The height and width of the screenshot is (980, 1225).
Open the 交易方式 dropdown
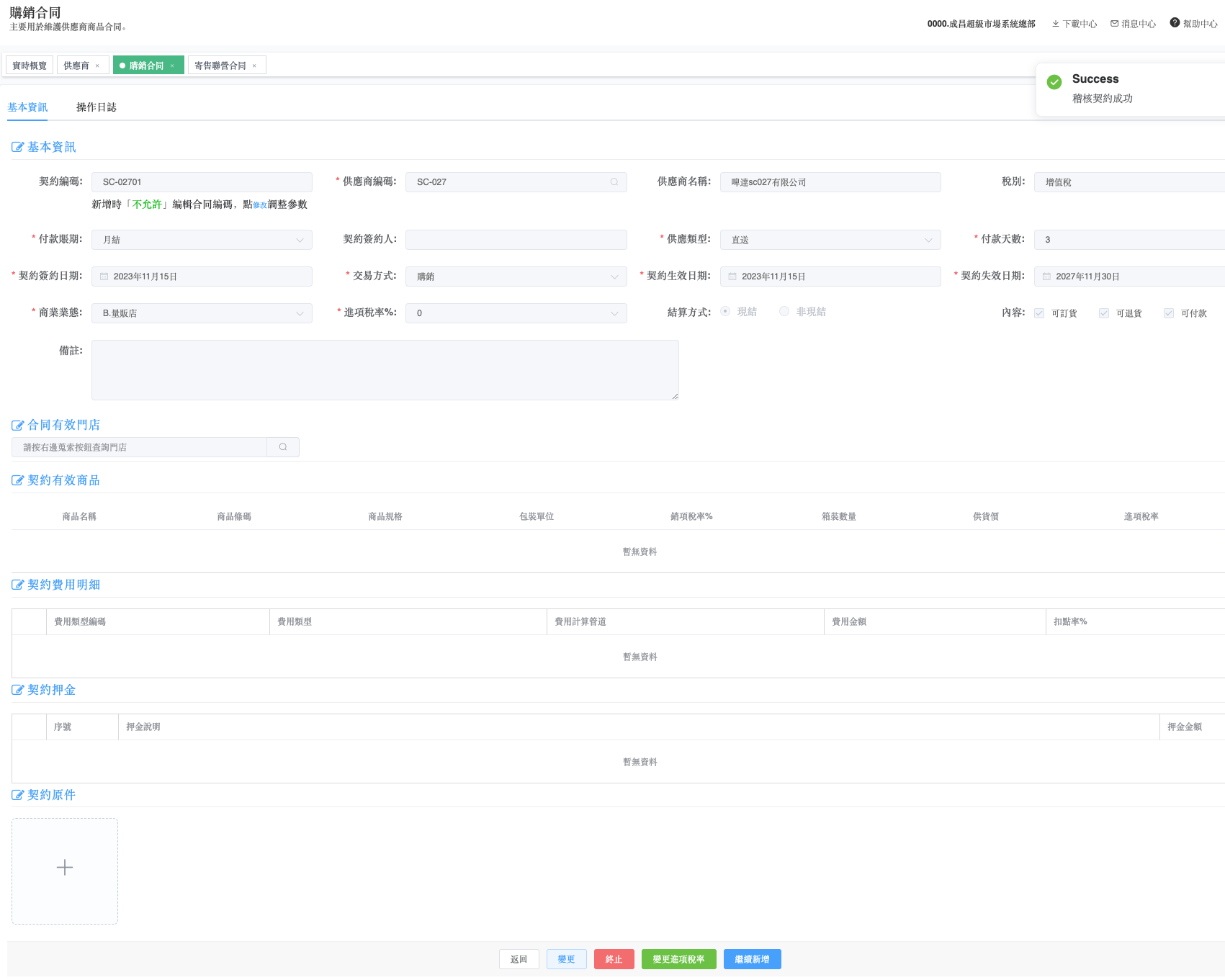click(516, 277)
